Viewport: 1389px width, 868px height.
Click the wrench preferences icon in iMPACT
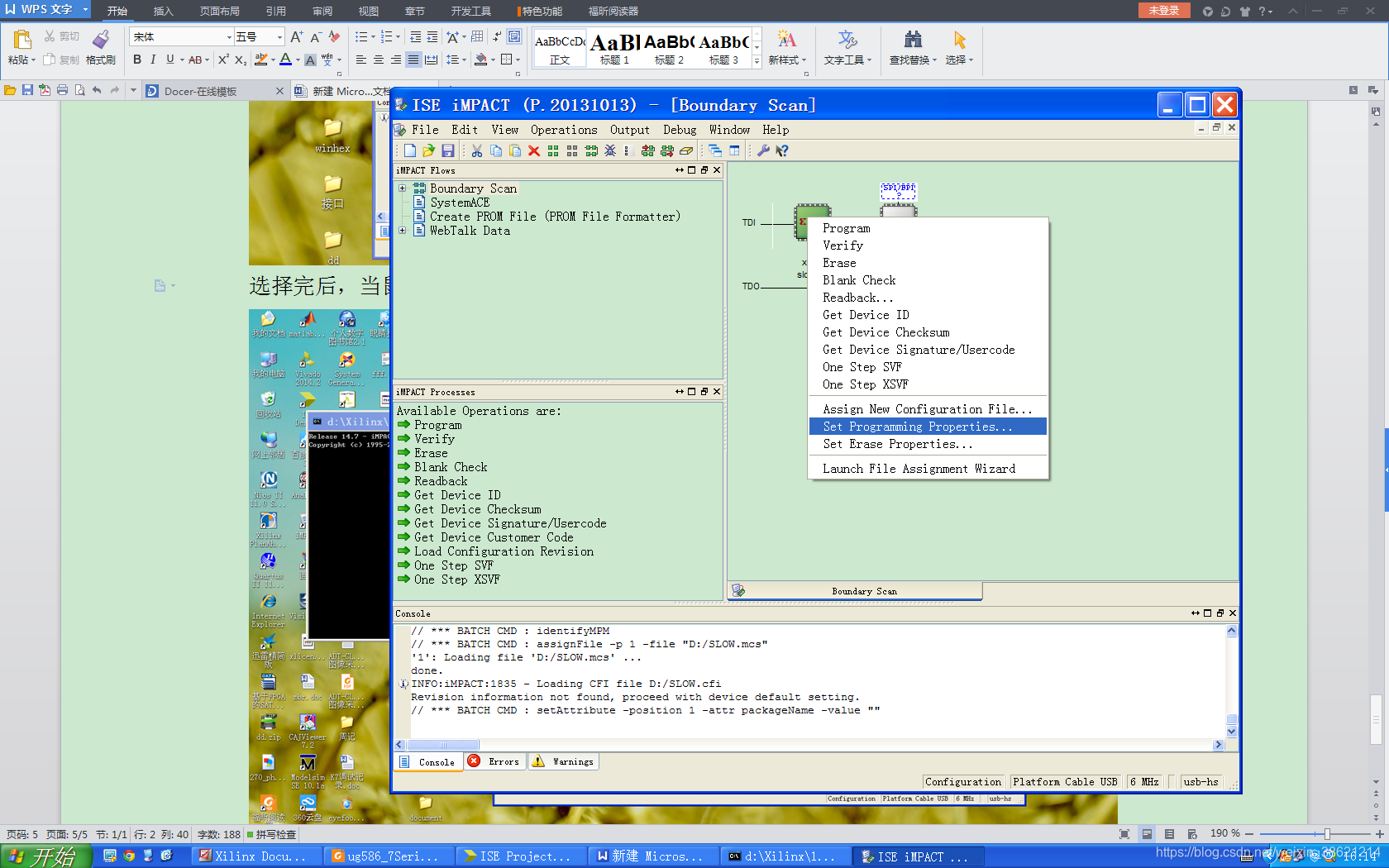click(x=763, y=150)
